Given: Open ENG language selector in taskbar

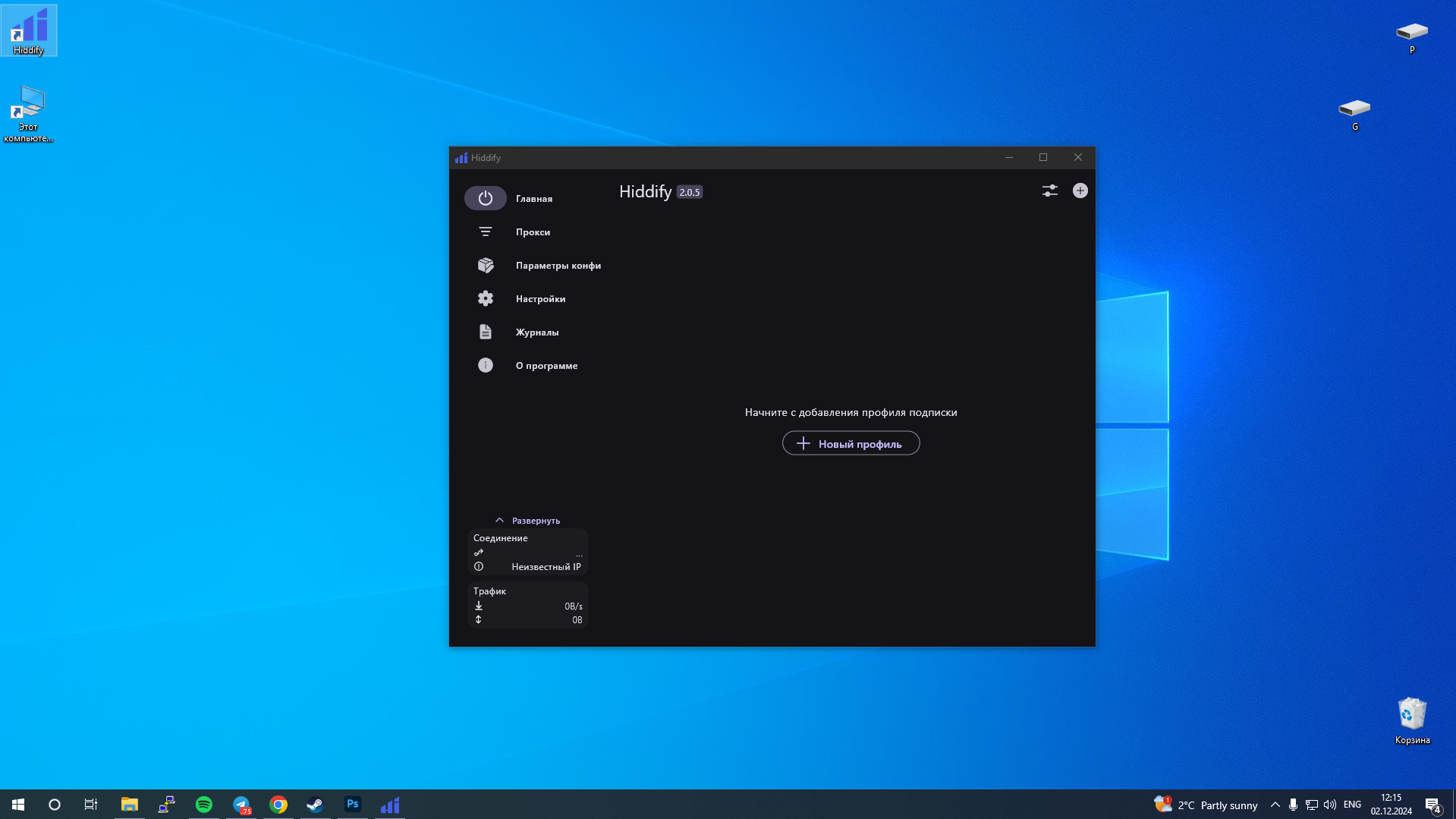Looking at the screenshot, I should point(1352,805).
